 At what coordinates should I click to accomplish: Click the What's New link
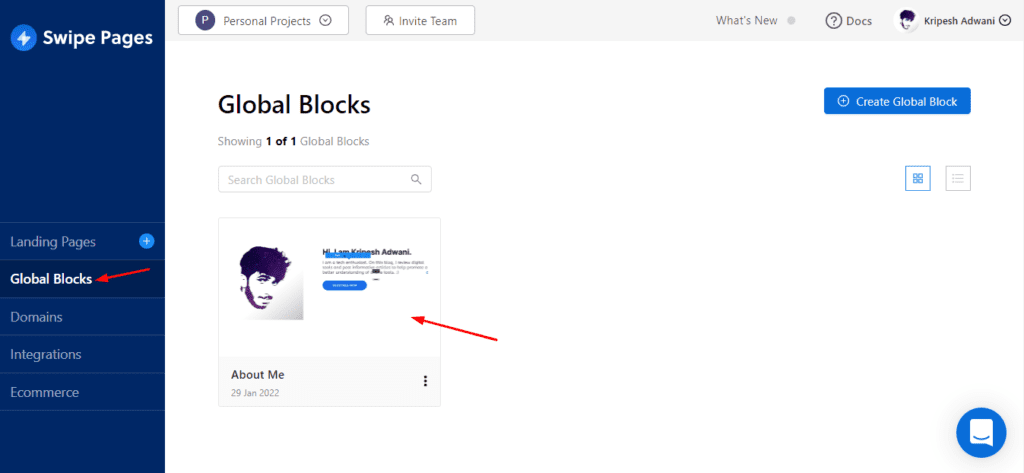pos(746,21)
